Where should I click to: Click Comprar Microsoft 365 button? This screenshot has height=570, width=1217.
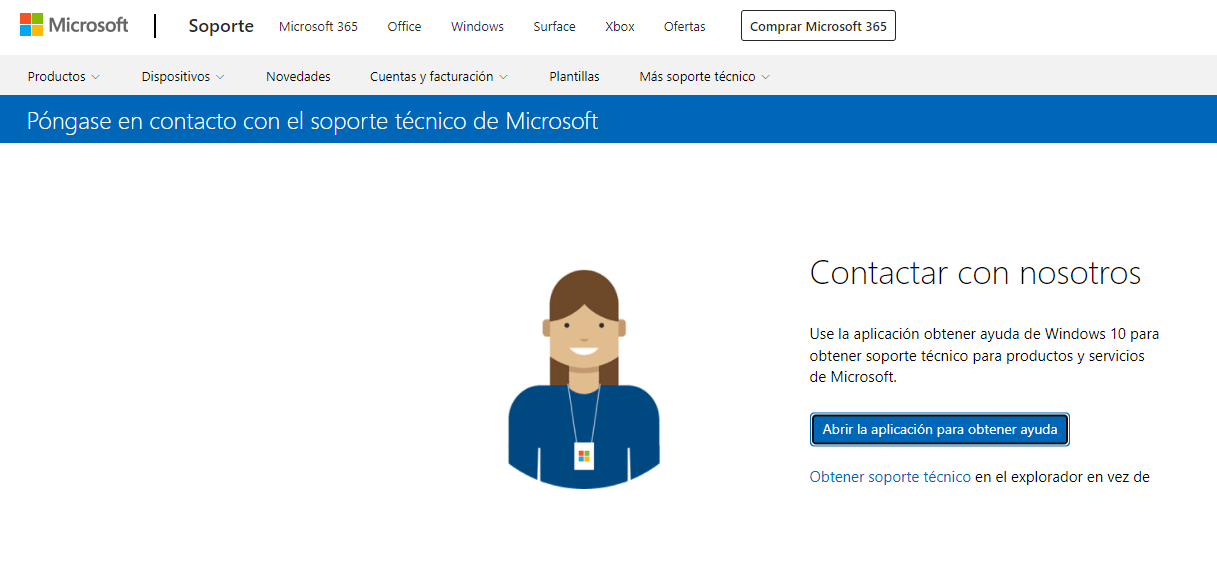818,26
